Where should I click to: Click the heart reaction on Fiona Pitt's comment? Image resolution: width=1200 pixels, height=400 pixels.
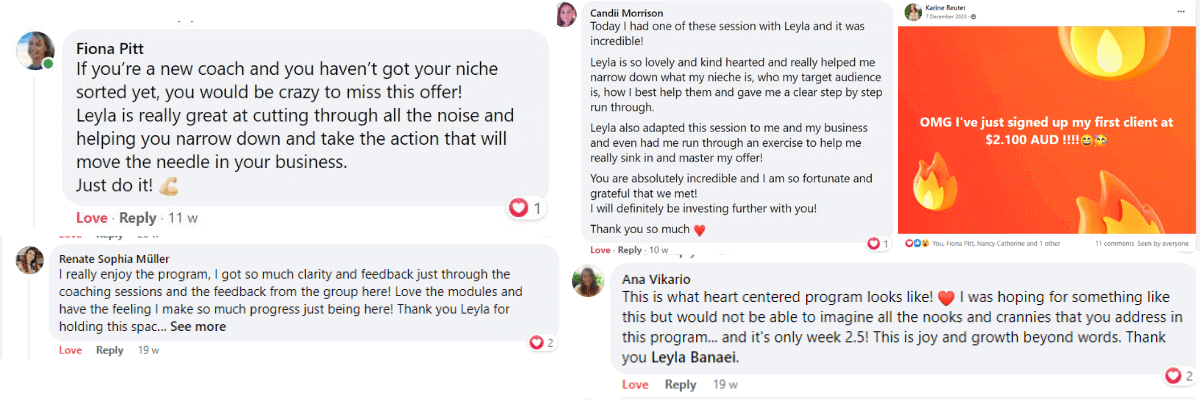click(518, 208)
